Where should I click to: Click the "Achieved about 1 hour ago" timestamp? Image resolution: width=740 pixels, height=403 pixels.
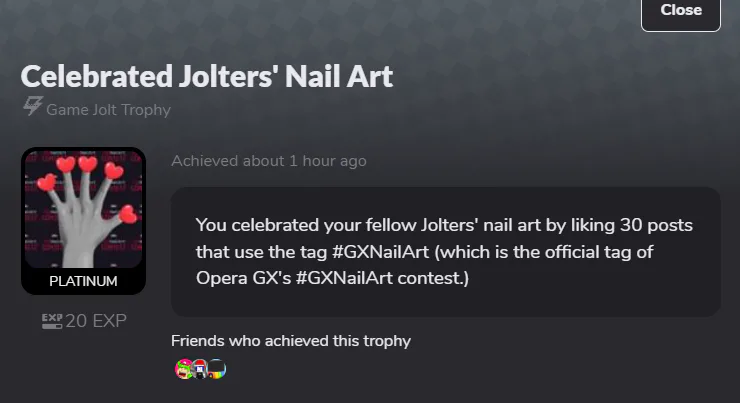[268, 161]
